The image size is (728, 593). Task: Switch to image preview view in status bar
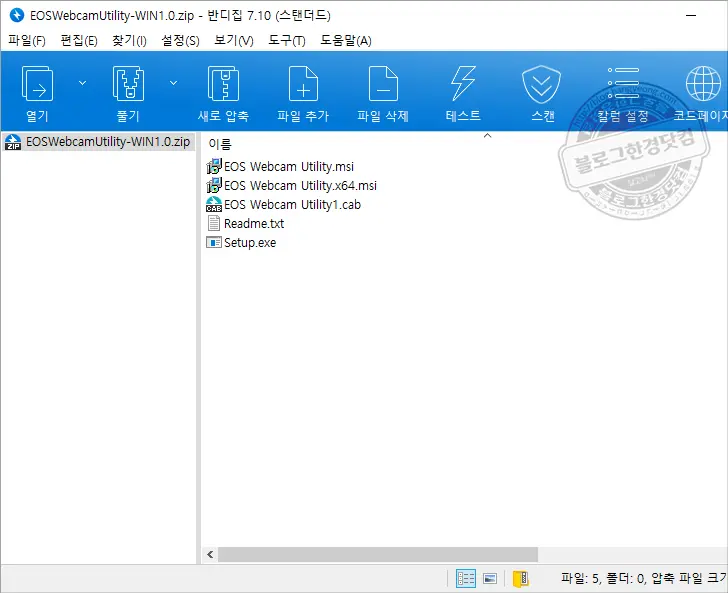[490, 579]
